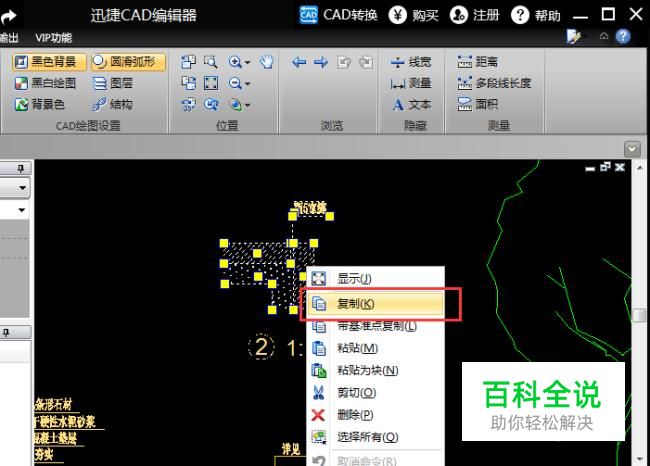Expand the ribbon options chevron button

(632, 149)
